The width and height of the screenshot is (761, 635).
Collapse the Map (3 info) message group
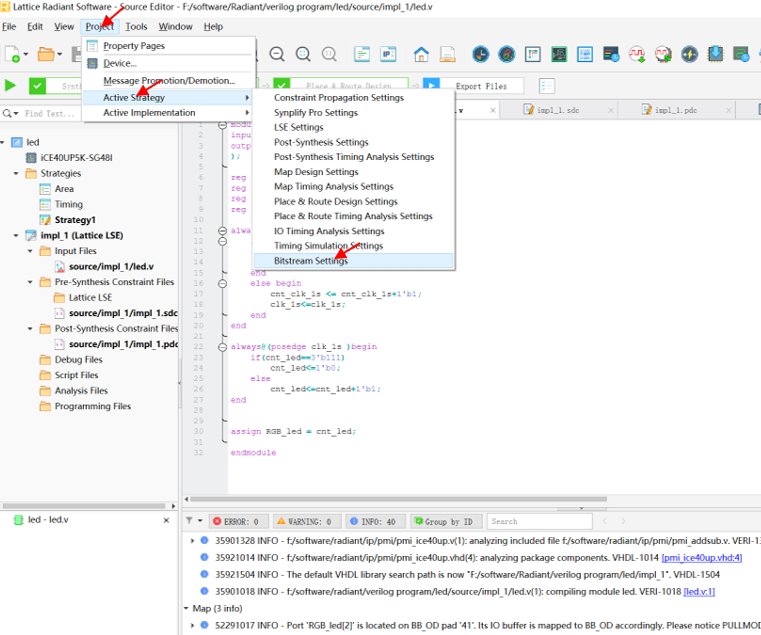(186, 608)
